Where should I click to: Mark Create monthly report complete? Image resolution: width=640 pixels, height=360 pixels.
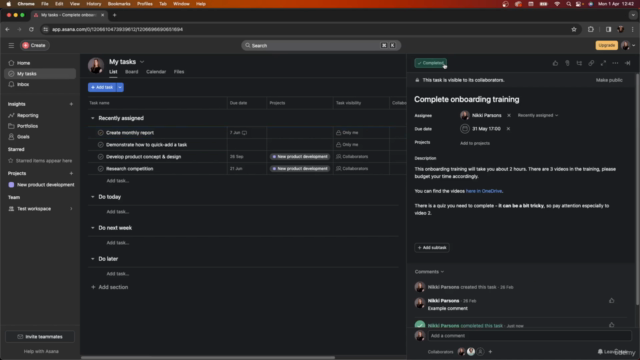[x=100, y=133]
